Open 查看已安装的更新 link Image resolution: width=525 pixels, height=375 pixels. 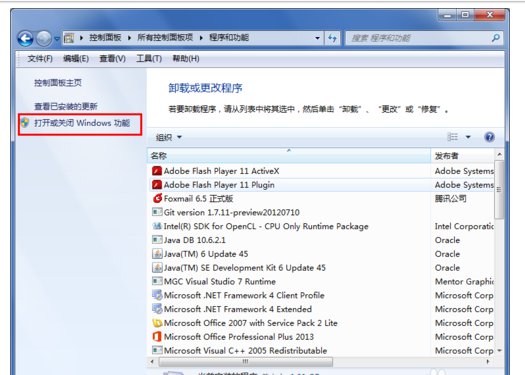point(66,106)
